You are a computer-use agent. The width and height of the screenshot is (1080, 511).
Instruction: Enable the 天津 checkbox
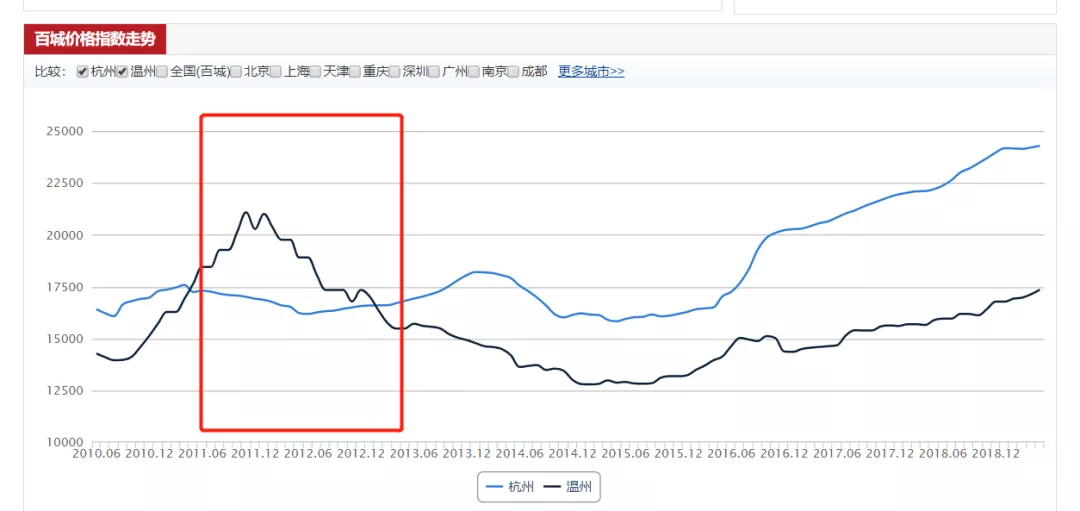[x=316, y=72]
